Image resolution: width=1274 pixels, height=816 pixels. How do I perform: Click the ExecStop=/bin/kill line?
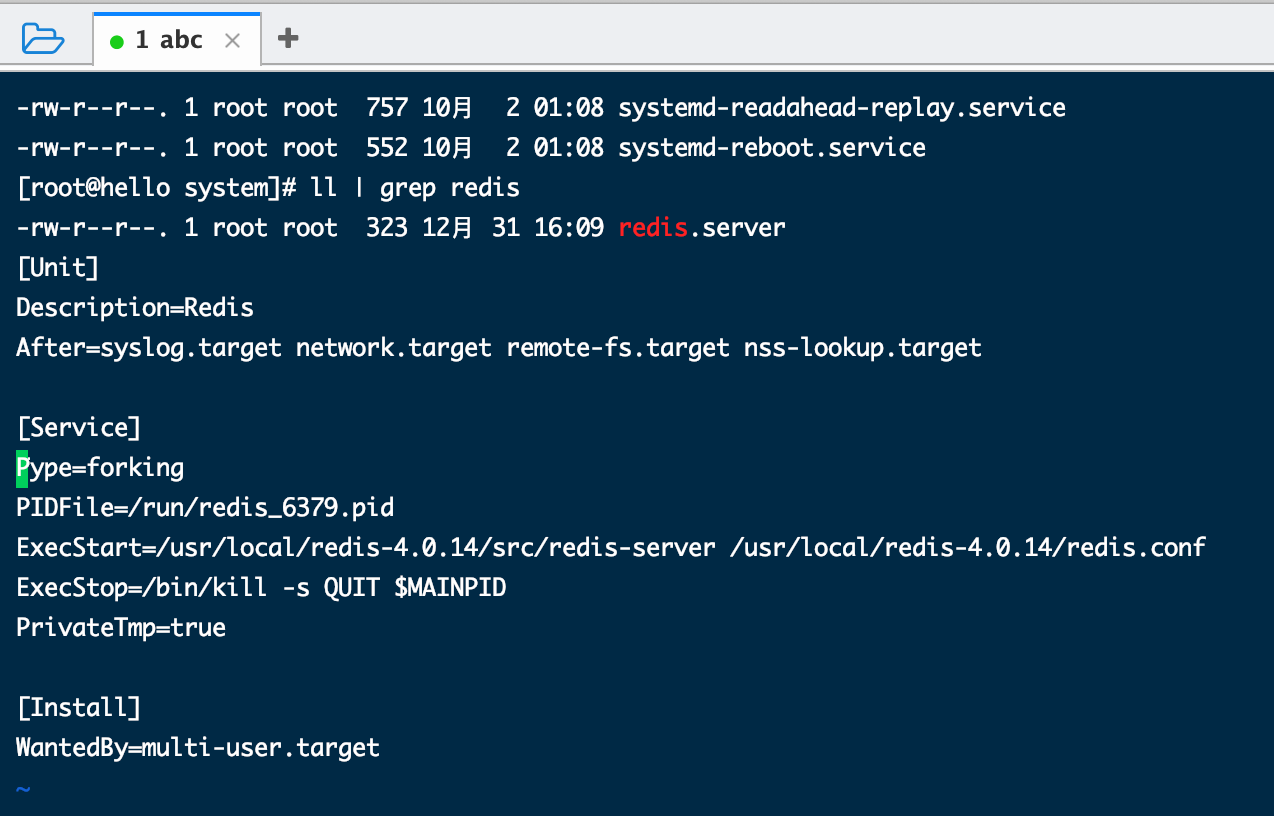pos(261,588)
